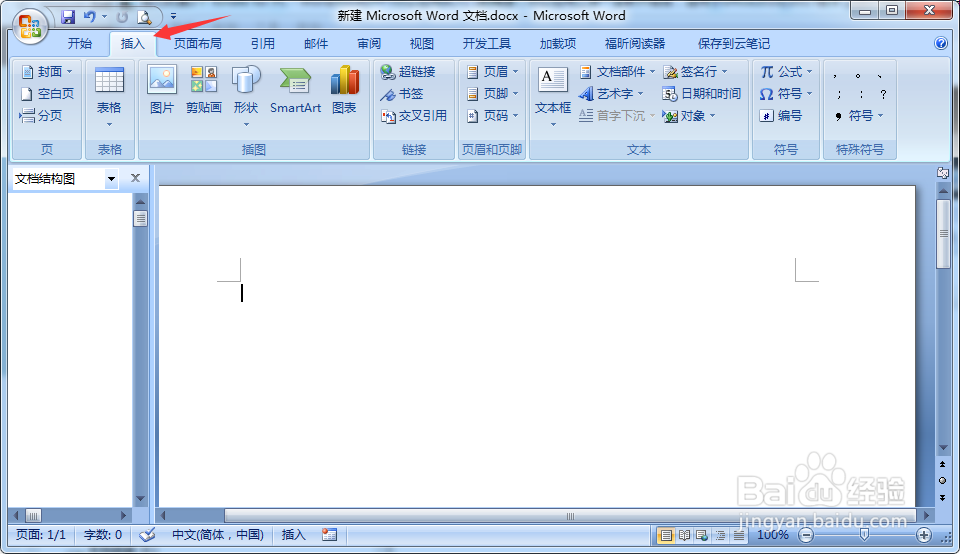Toggle the ruler button above scrollbar
960x554 pixels.
coord(943,173)
